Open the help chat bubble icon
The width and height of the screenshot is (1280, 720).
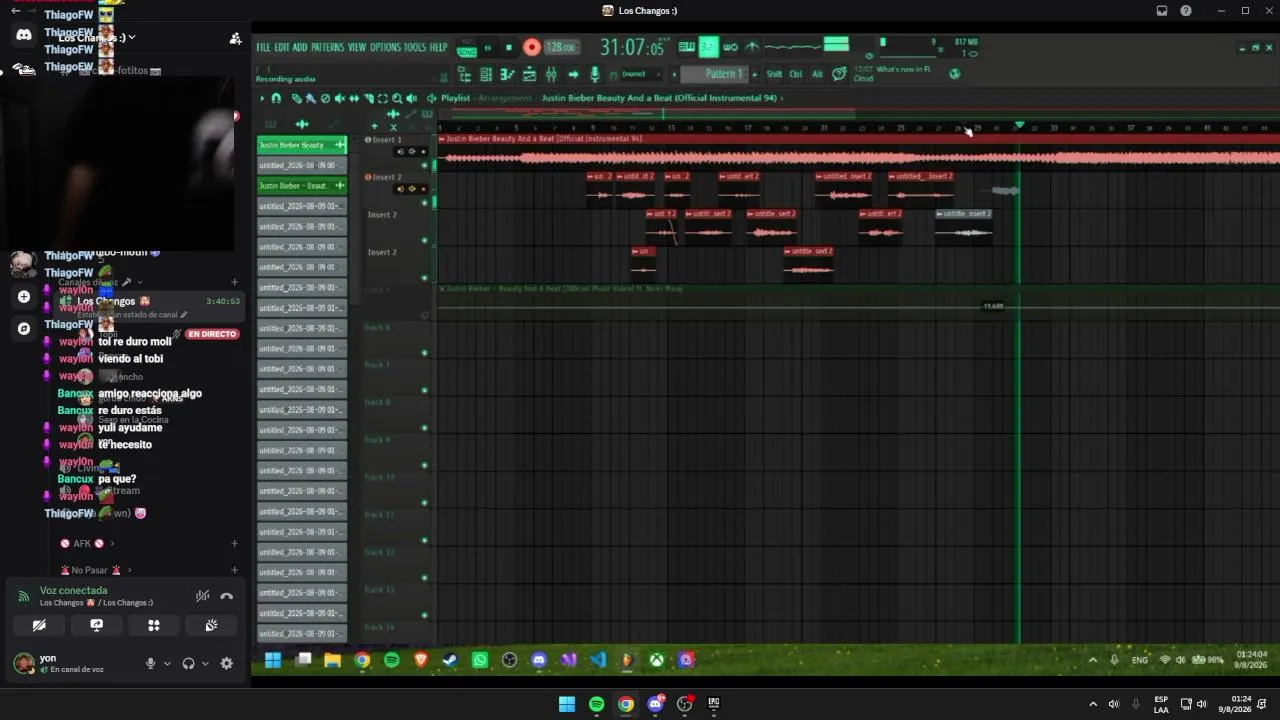(839, 73)
